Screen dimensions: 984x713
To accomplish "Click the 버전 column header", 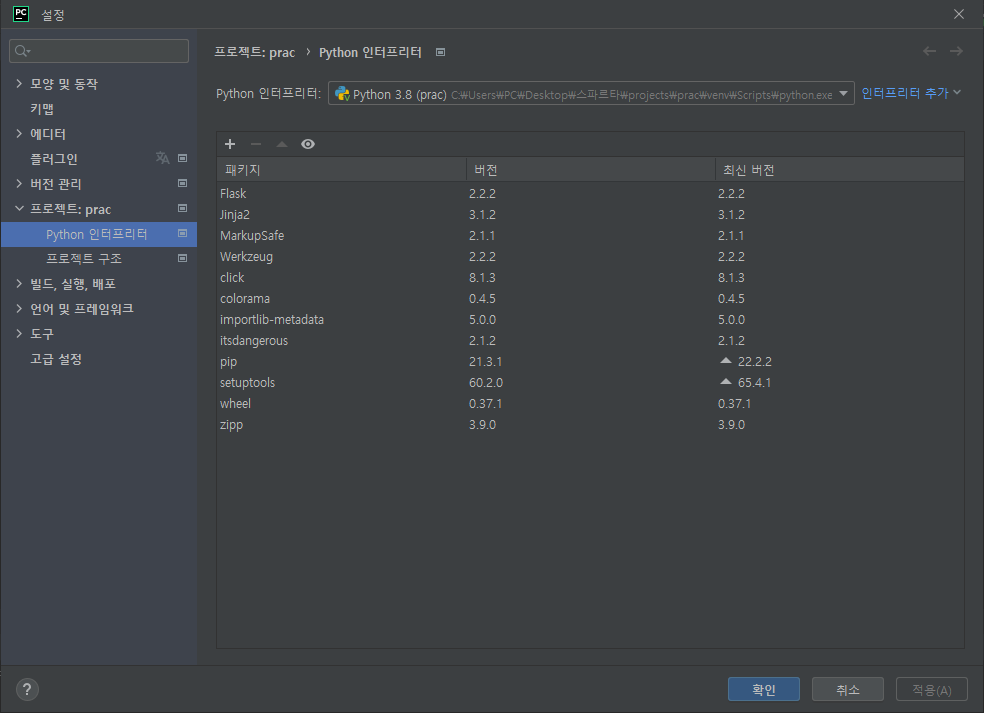I will (x=591, y=169).
